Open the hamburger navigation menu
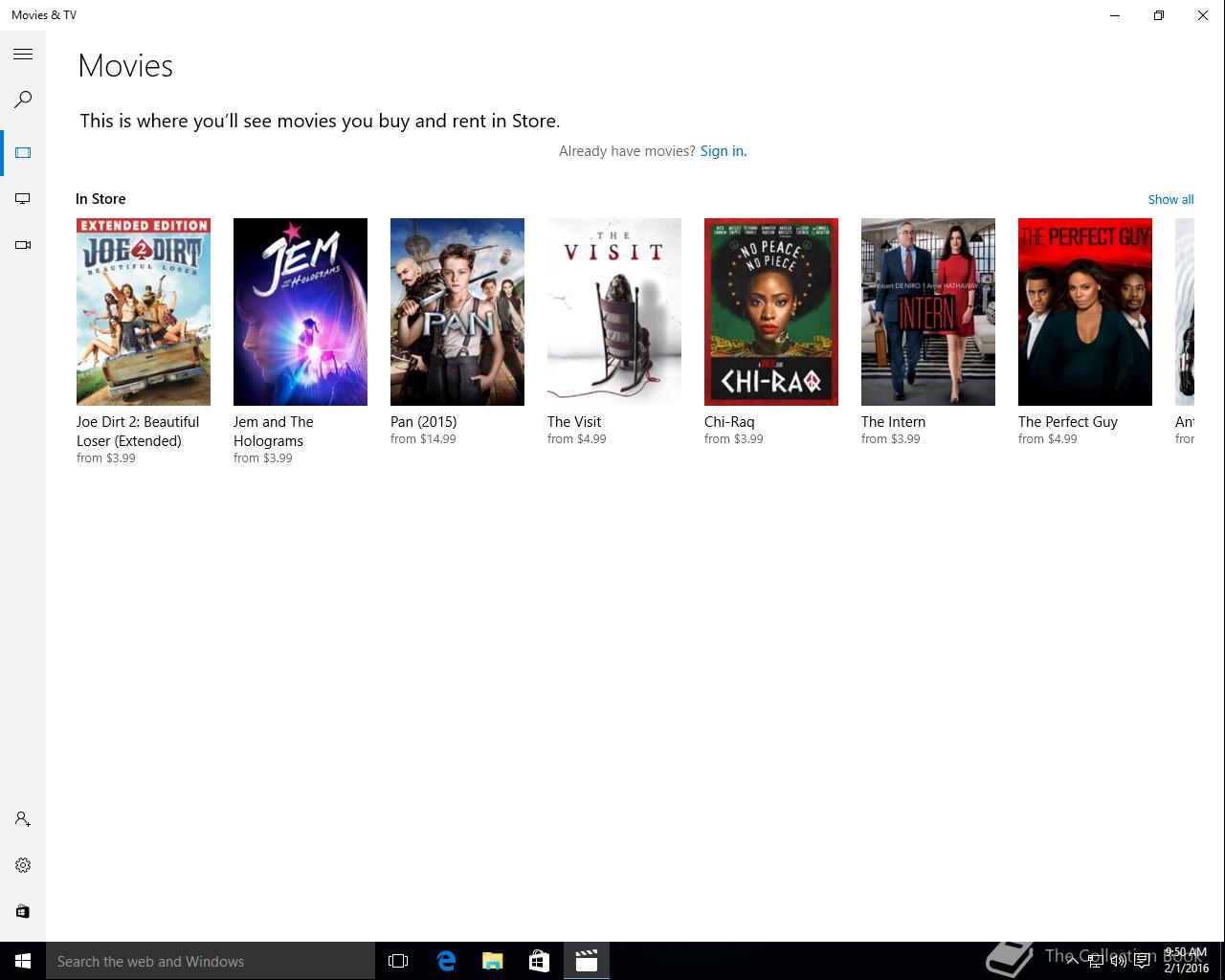1225x980 pixels. (23, 55)
